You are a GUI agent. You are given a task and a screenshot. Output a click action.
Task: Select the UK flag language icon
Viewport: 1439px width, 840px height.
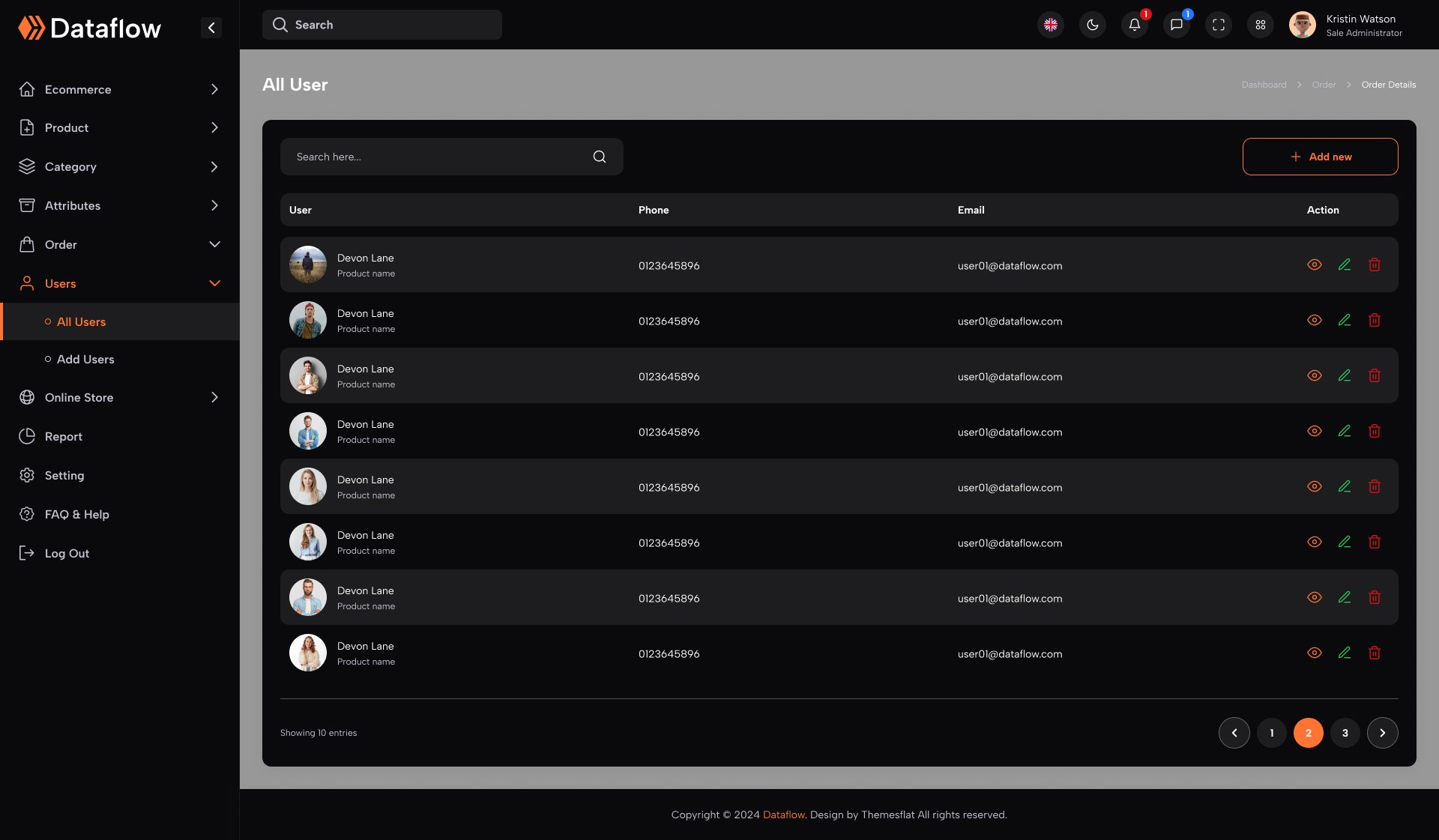pos(1050,25)
